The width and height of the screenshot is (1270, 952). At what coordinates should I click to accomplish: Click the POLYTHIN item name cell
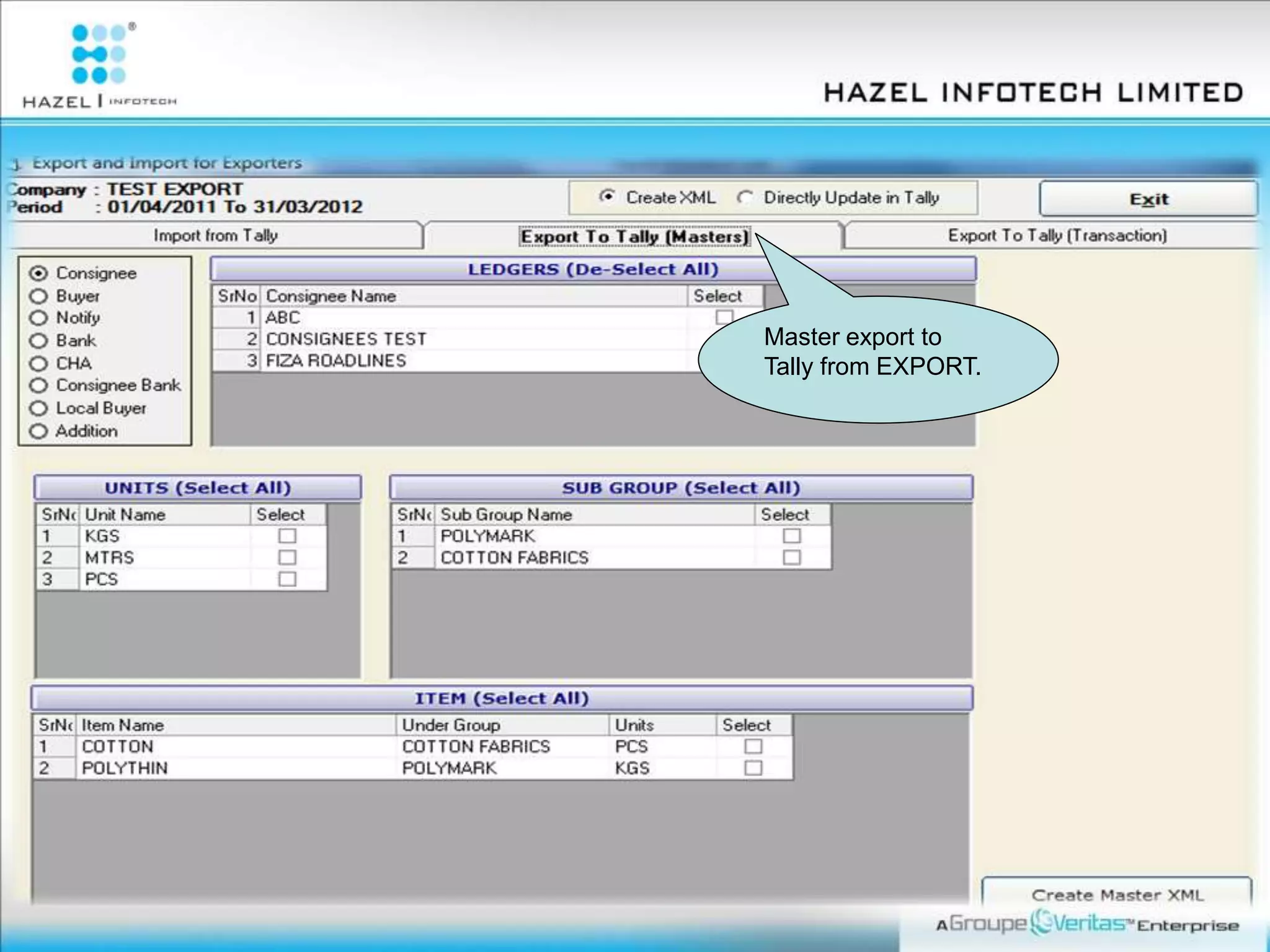(x=236, y=769)
